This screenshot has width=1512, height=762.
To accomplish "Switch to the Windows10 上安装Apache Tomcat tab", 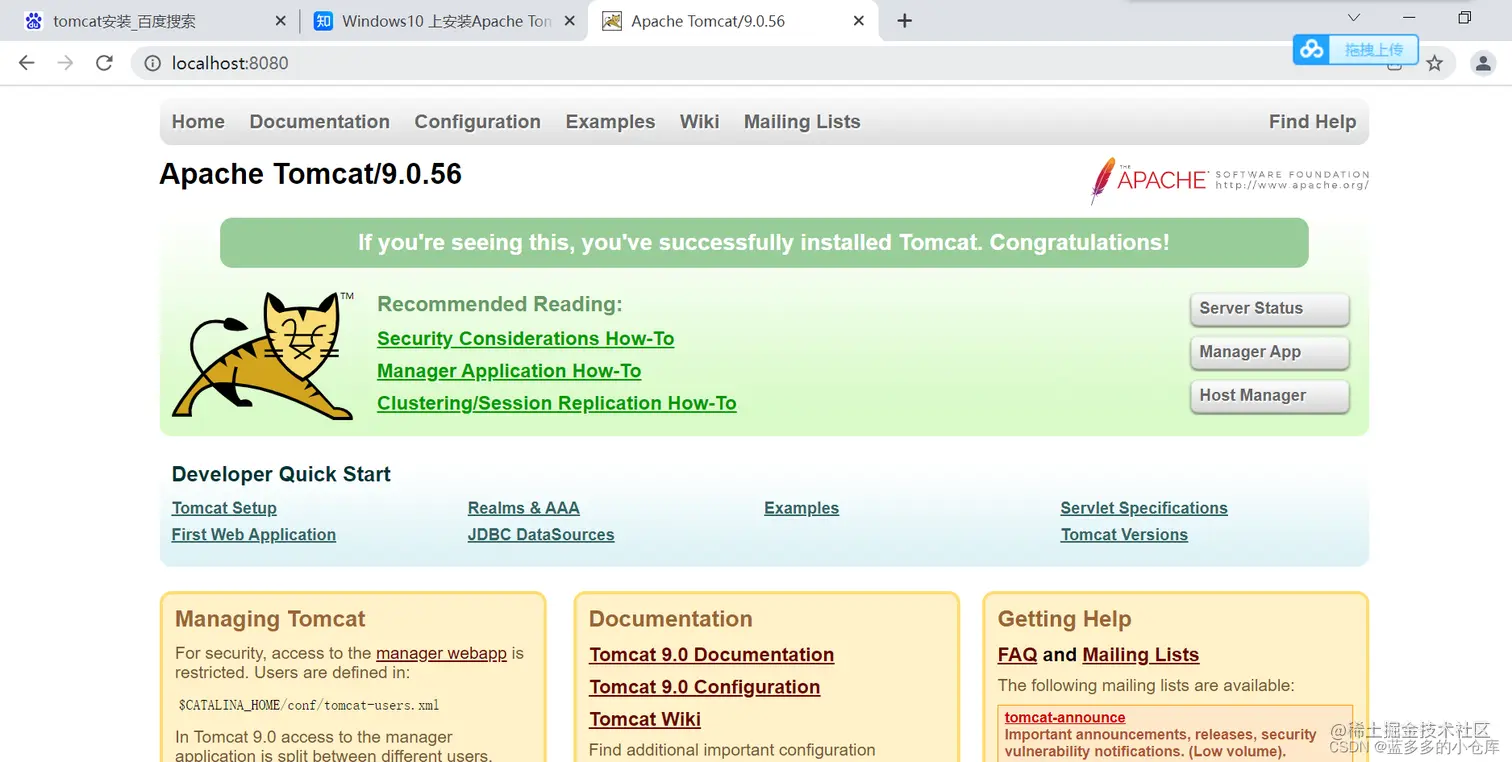I will pos(445,21).
